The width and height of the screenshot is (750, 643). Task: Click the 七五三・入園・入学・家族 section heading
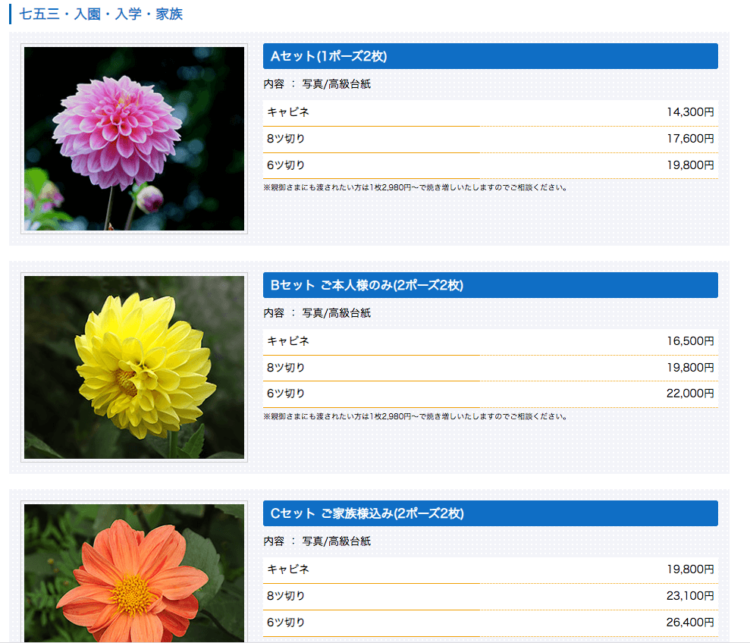pyautogui.click(x=101, y=14)
